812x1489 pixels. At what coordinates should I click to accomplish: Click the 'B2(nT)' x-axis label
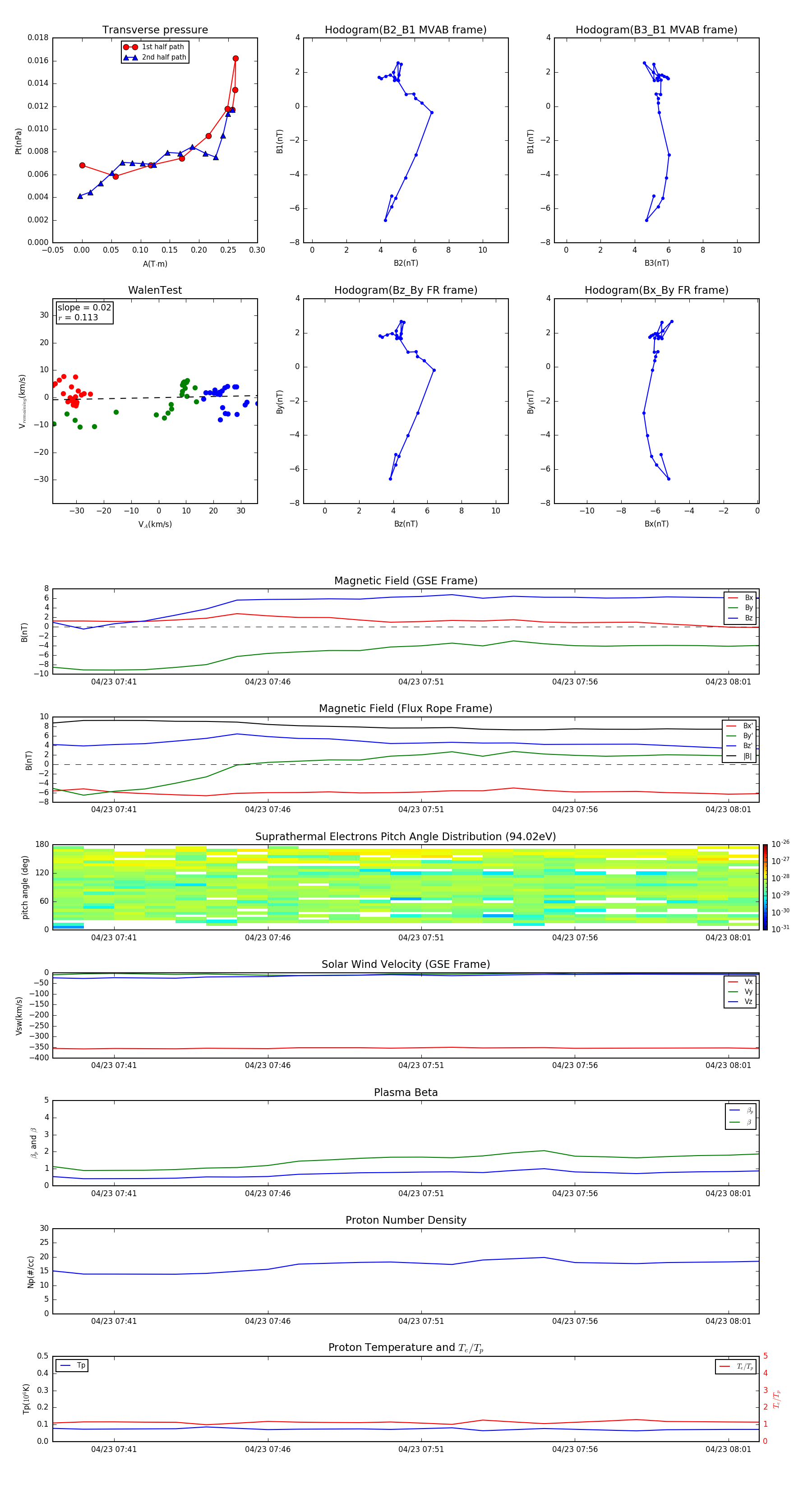pyautogui.click(x=406, y=263)
